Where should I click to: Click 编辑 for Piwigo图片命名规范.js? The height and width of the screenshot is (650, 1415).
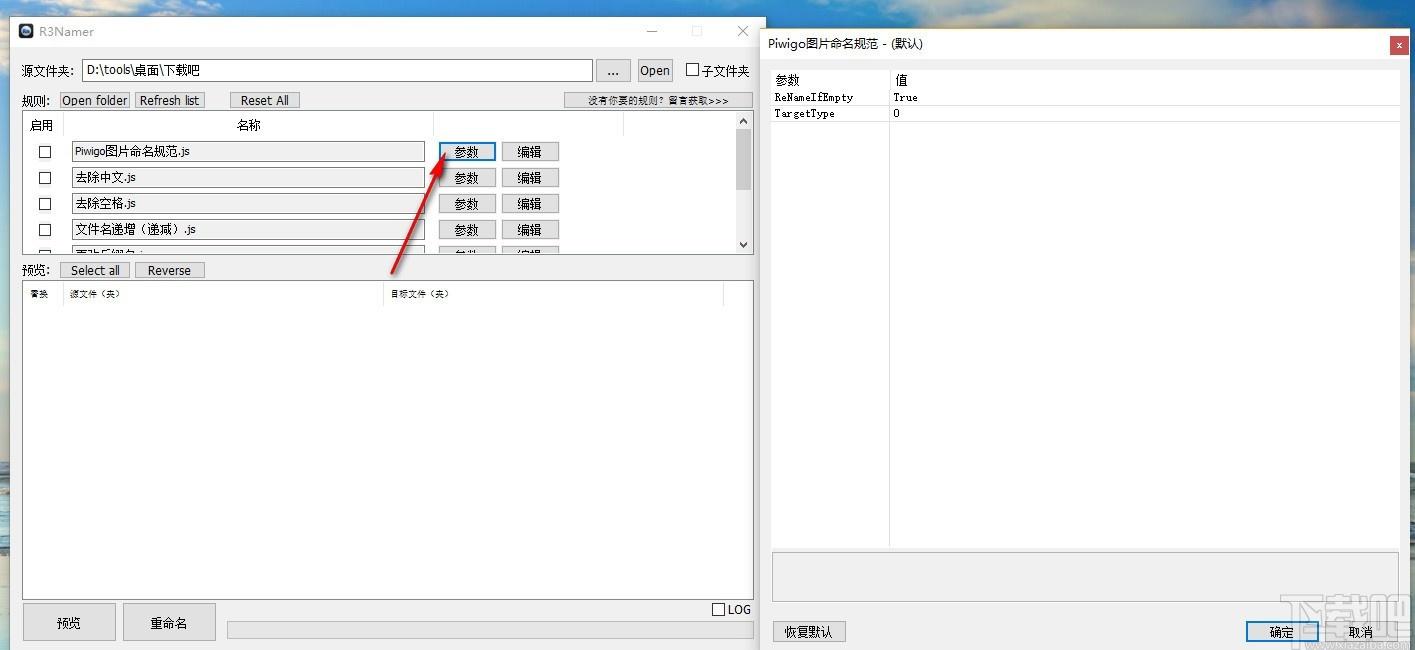(x=530, y=152)
